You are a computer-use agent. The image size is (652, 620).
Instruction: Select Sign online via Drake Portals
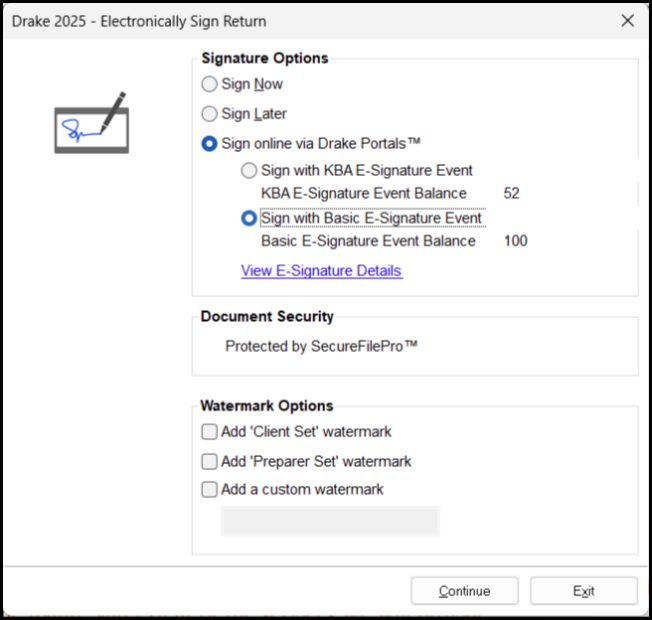209,144
